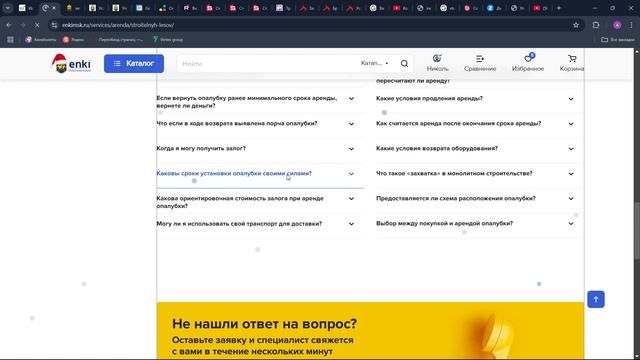This screenshot has width=640, height=360.
Task: Click the blue scroll-to-top arrow button
Action: 596,300
